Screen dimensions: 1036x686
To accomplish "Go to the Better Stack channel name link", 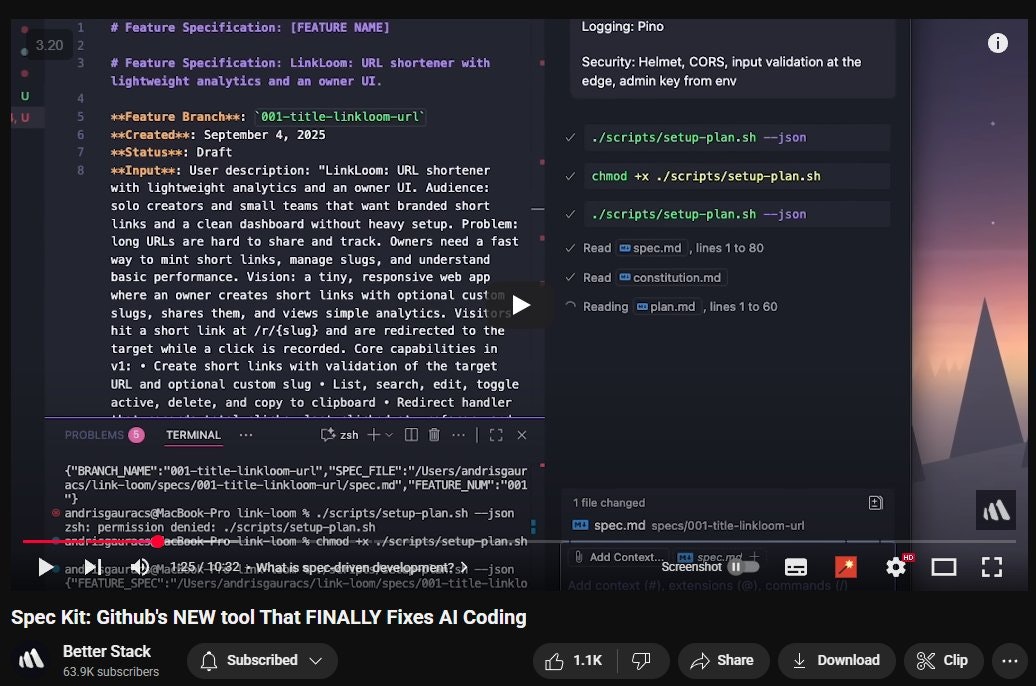I will [106, 652].
